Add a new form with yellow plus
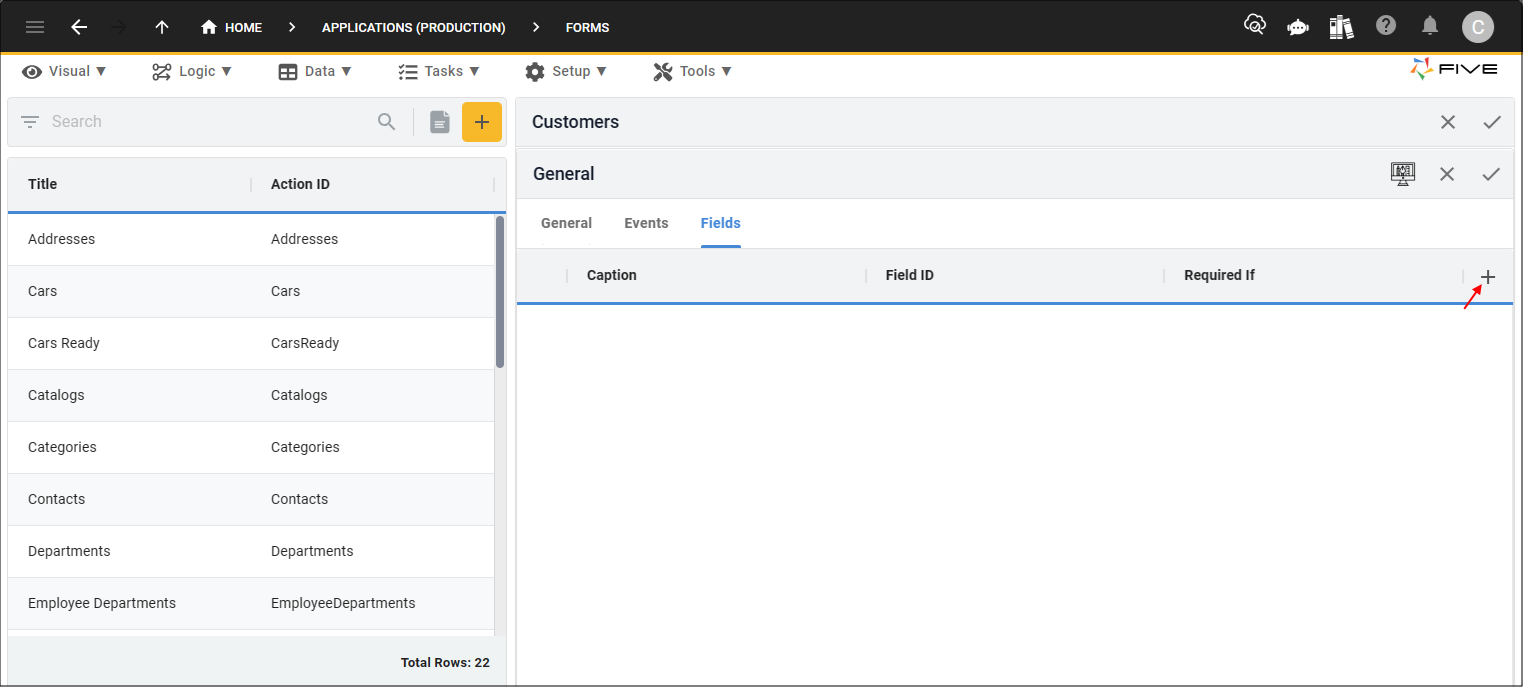This screenshot has width=1523, height=687. 482,122
